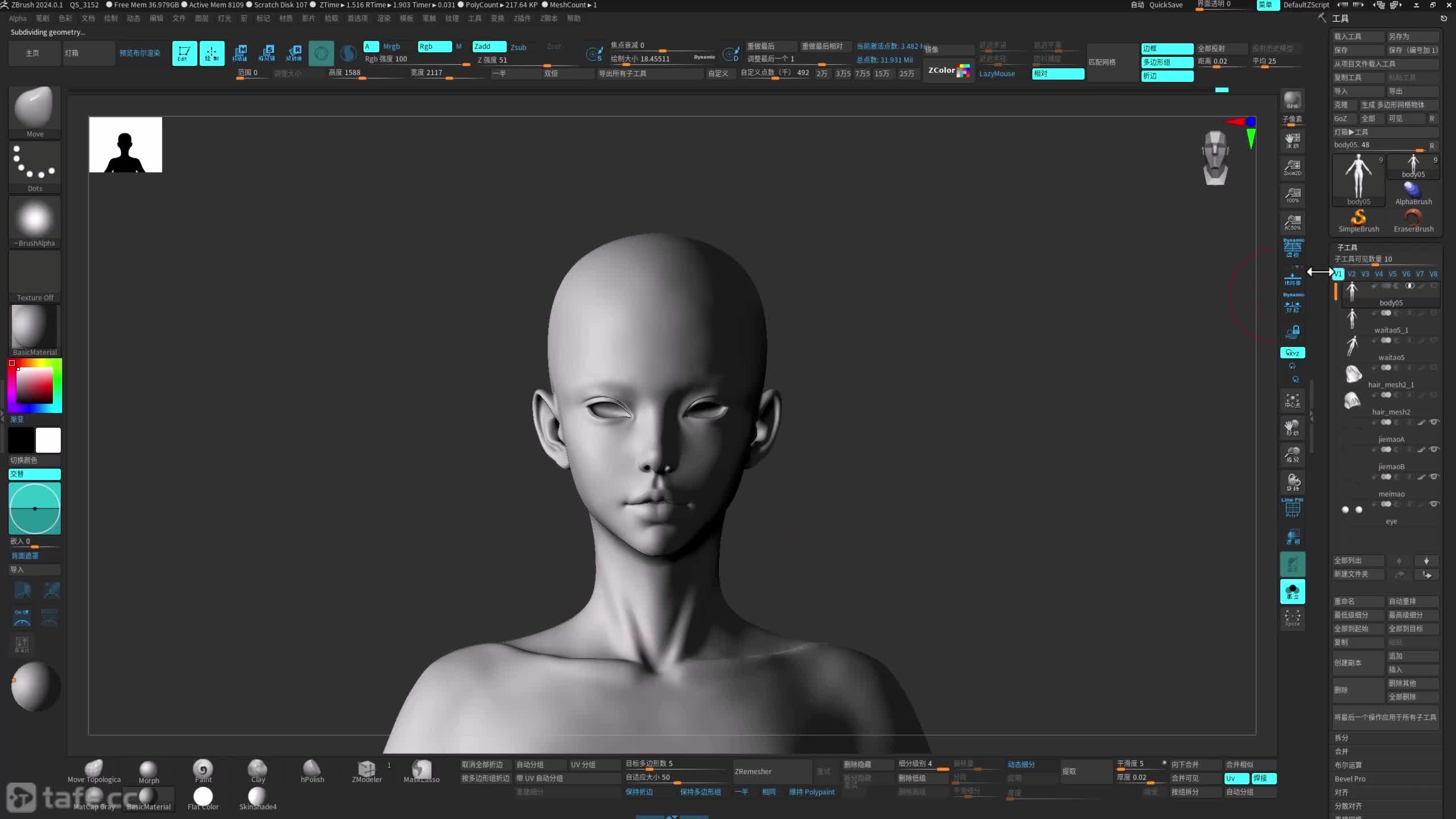The height and width of the screenshot is (819, 1456).
Task: Select the Morph brush
Action: pos(148,772)
